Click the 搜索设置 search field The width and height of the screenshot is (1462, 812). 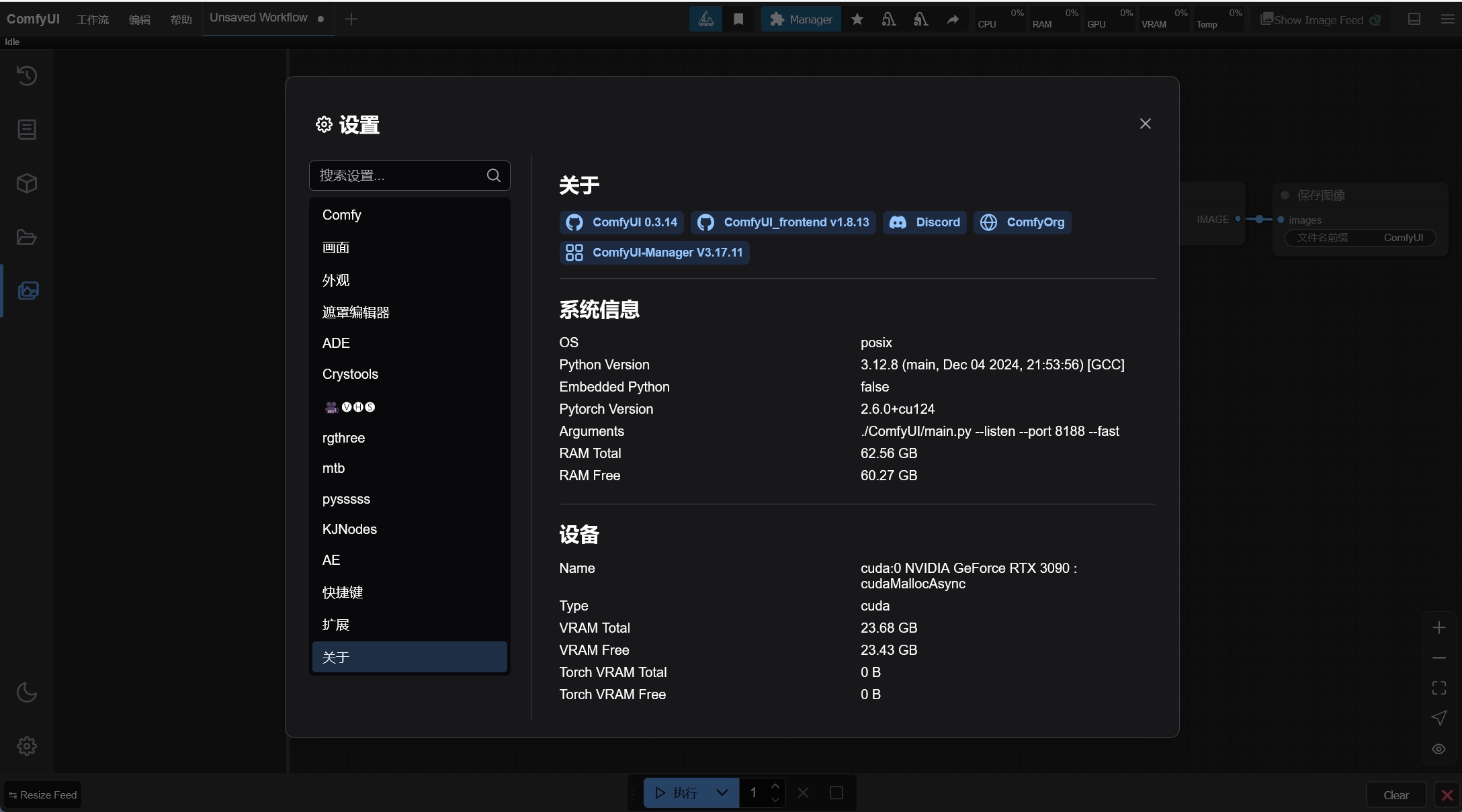pos(409,175)
